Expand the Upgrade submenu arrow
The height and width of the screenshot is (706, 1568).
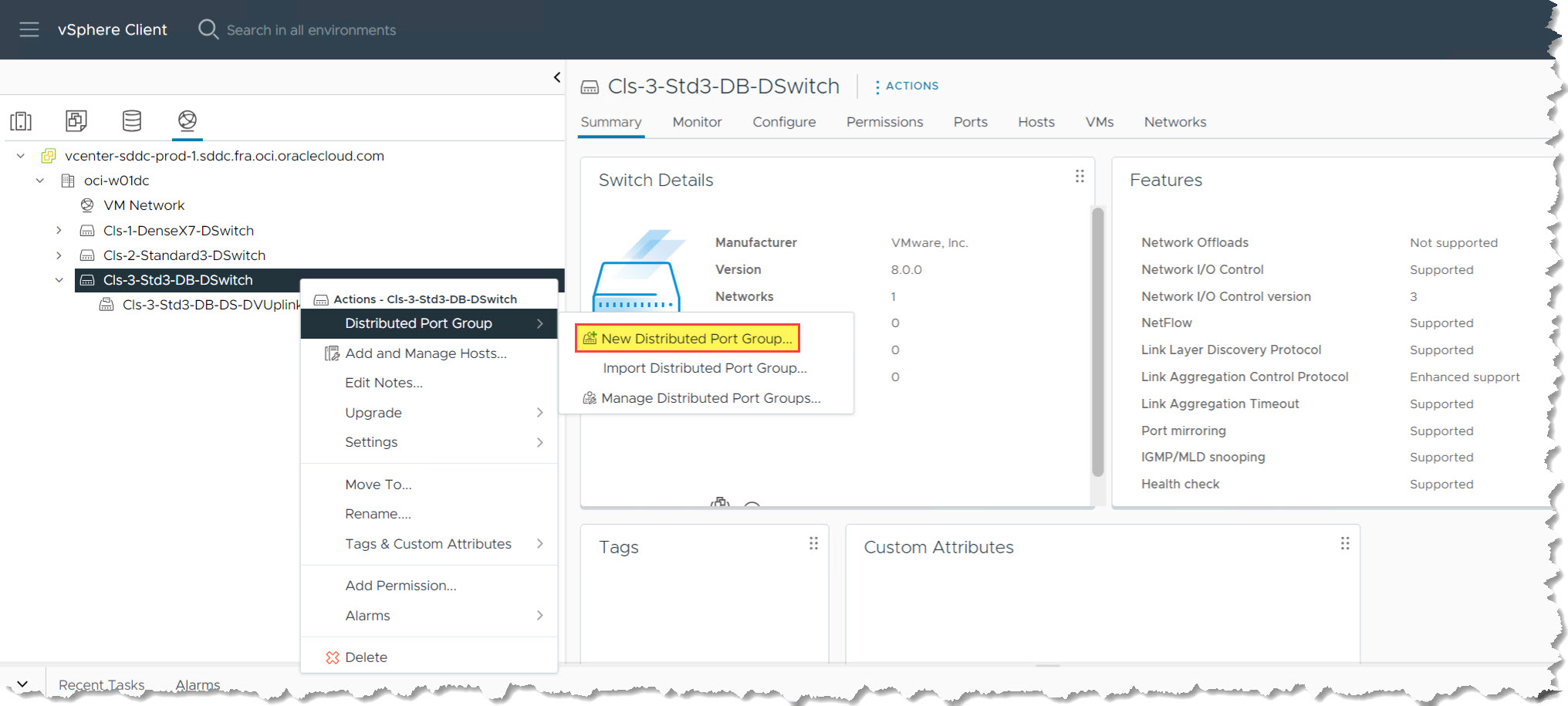click(x=539, y=413)
